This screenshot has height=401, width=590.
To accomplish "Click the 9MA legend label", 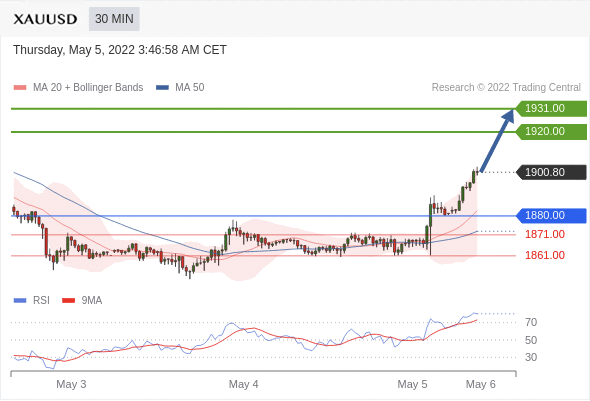I will (x=92, y=300).
